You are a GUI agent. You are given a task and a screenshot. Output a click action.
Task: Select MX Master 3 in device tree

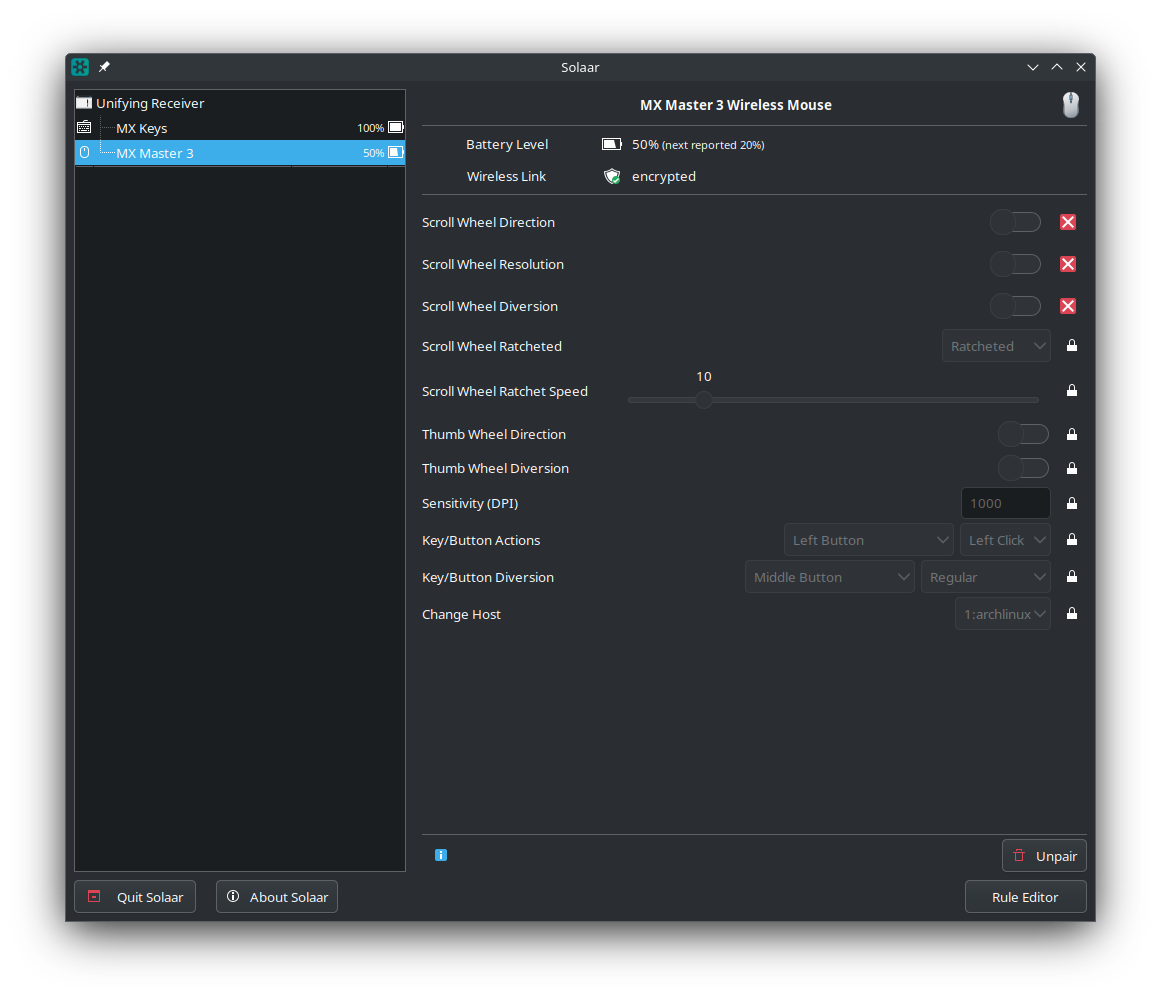(x=240, y=153)
